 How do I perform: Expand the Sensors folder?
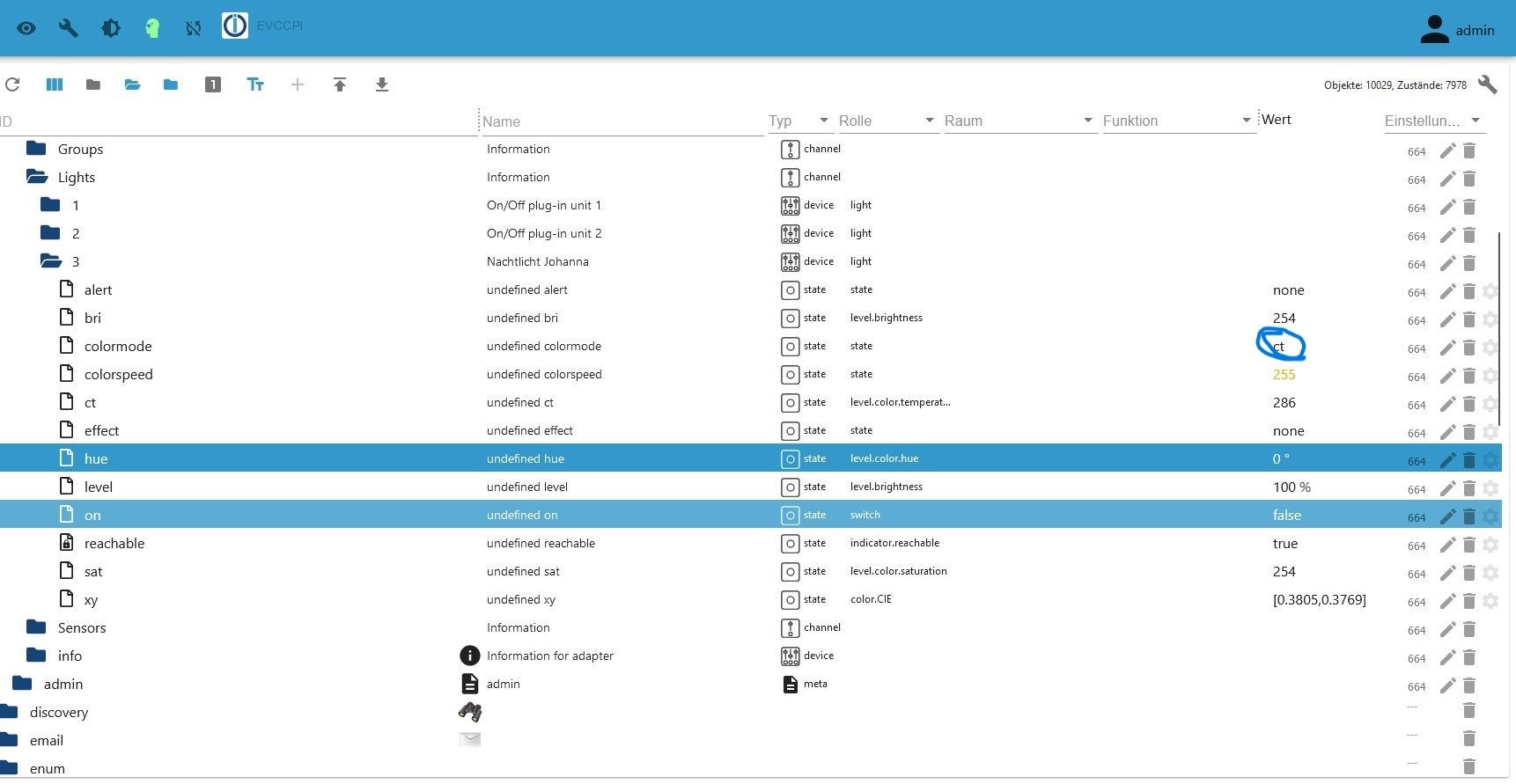click(x=37, y=627)
